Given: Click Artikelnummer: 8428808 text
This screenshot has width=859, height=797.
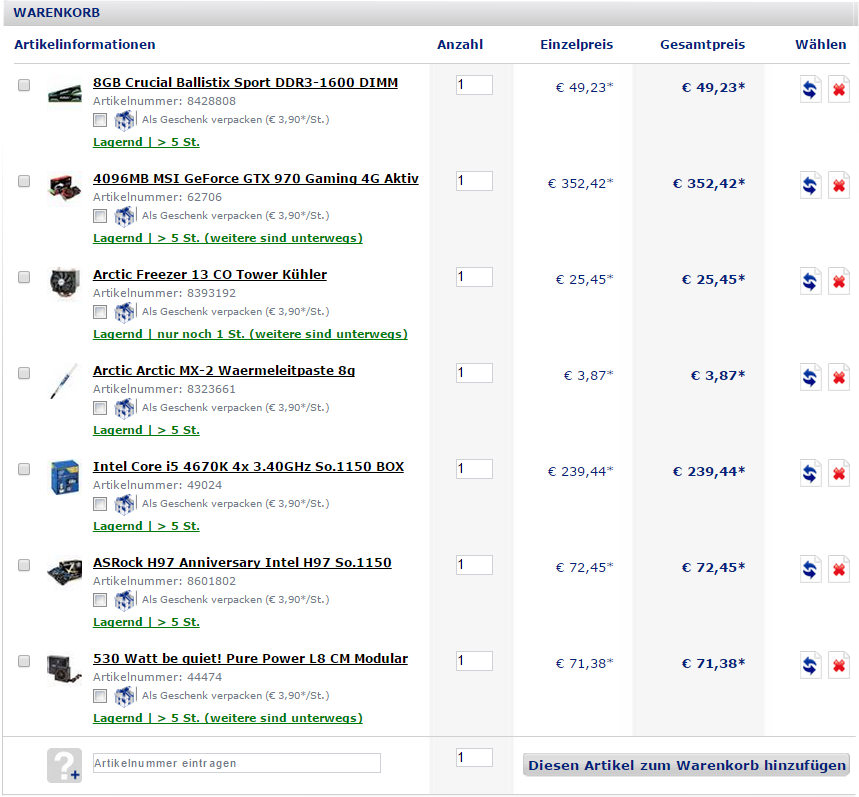Looking at the screenshot, I should coord(164,101).
